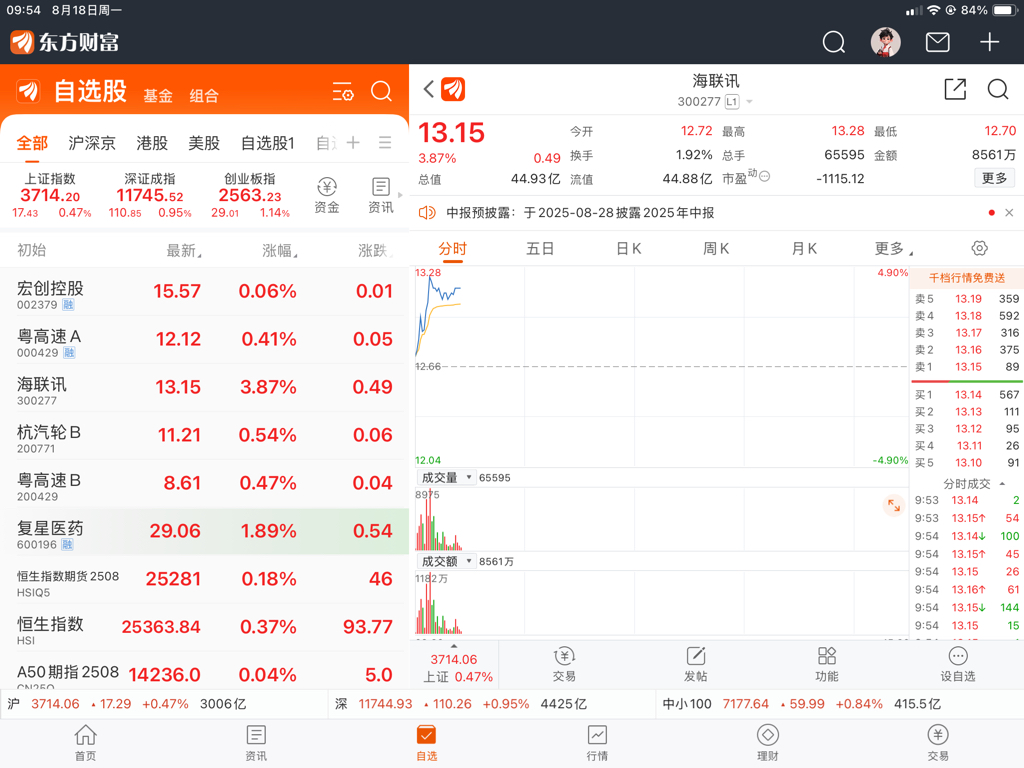Search within 自选股 orange panel
Image resolution: width=1024 pixels, height=768 pixels.
point(381,91)
